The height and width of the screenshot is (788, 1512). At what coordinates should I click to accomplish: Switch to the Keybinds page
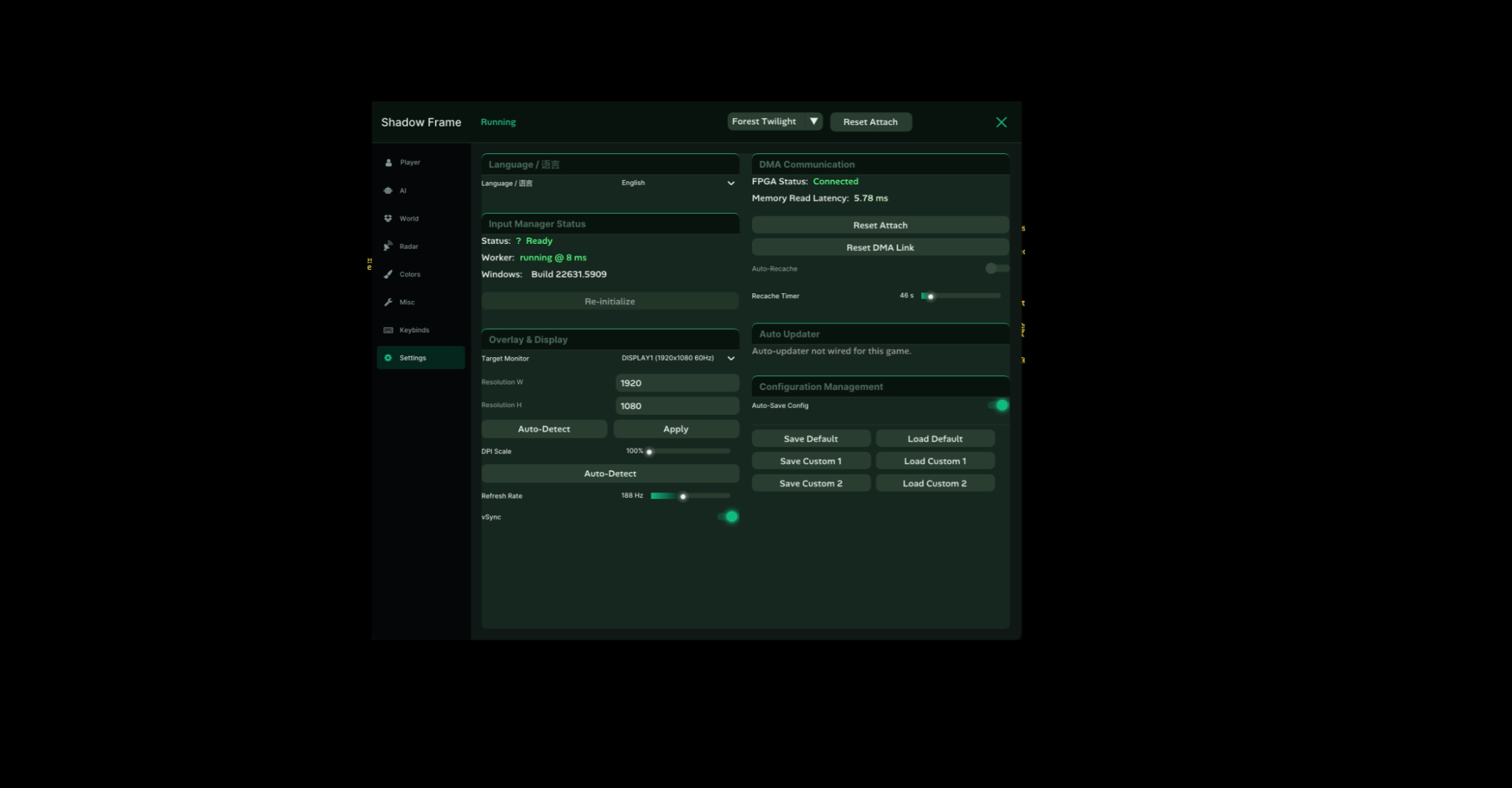pos(420,330)
